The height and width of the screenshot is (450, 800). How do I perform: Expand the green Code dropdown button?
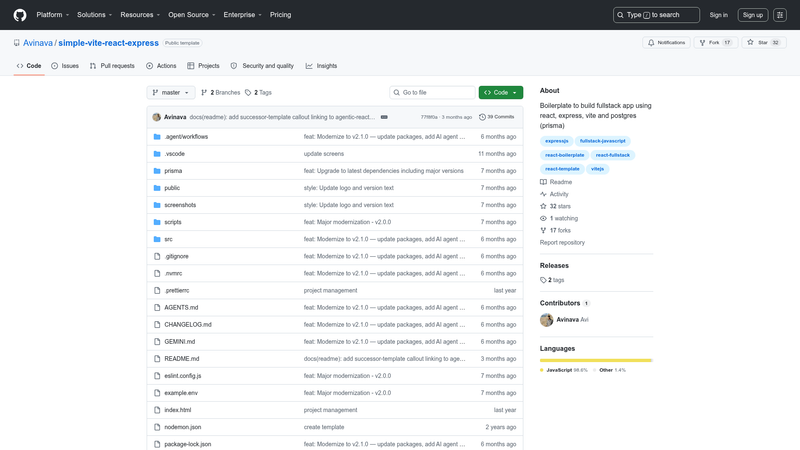point(501,92)
